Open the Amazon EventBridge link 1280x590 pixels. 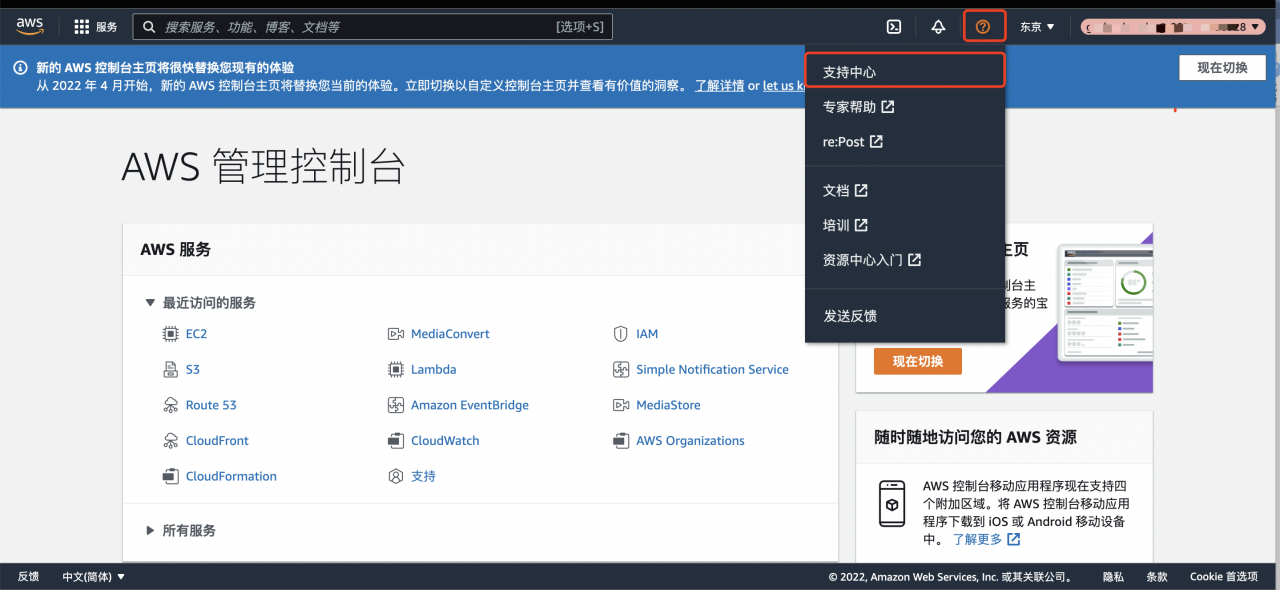(x=470, y=405)
